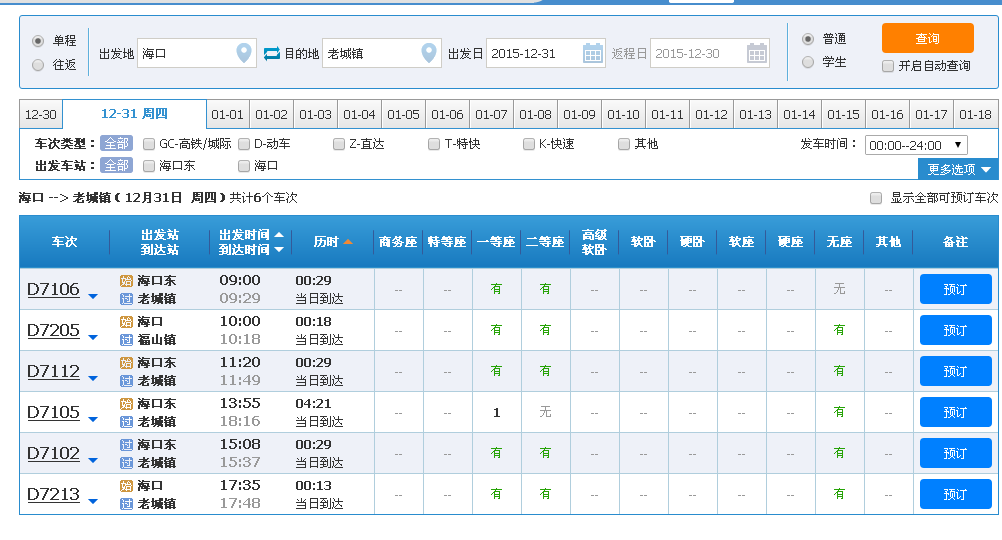Check the 其他 train type filter
This screenshot has width=1002, height=540.
(624, 144)
